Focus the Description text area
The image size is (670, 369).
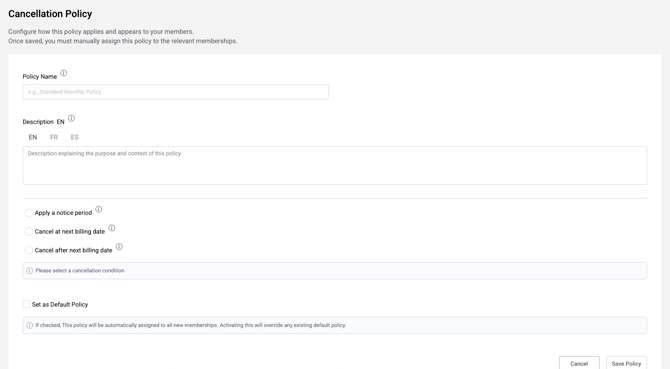click(x=335, y=166)
